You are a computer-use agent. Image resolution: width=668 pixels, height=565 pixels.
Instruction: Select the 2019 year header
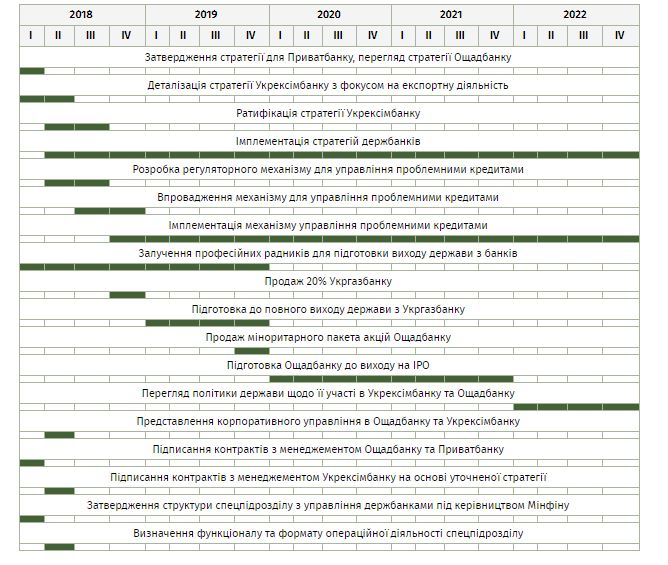click(206, 14)
